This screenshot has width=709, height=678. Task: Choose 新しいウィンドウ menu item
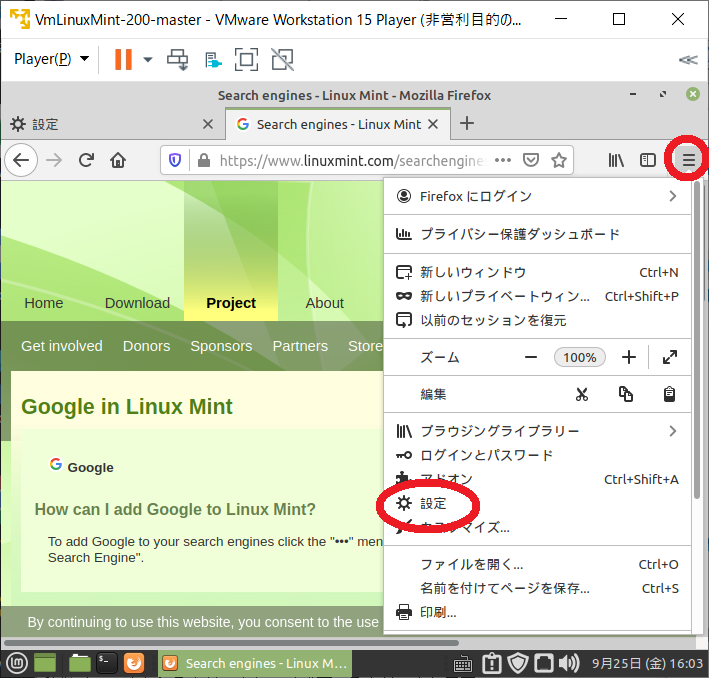[x=537, y=272]
